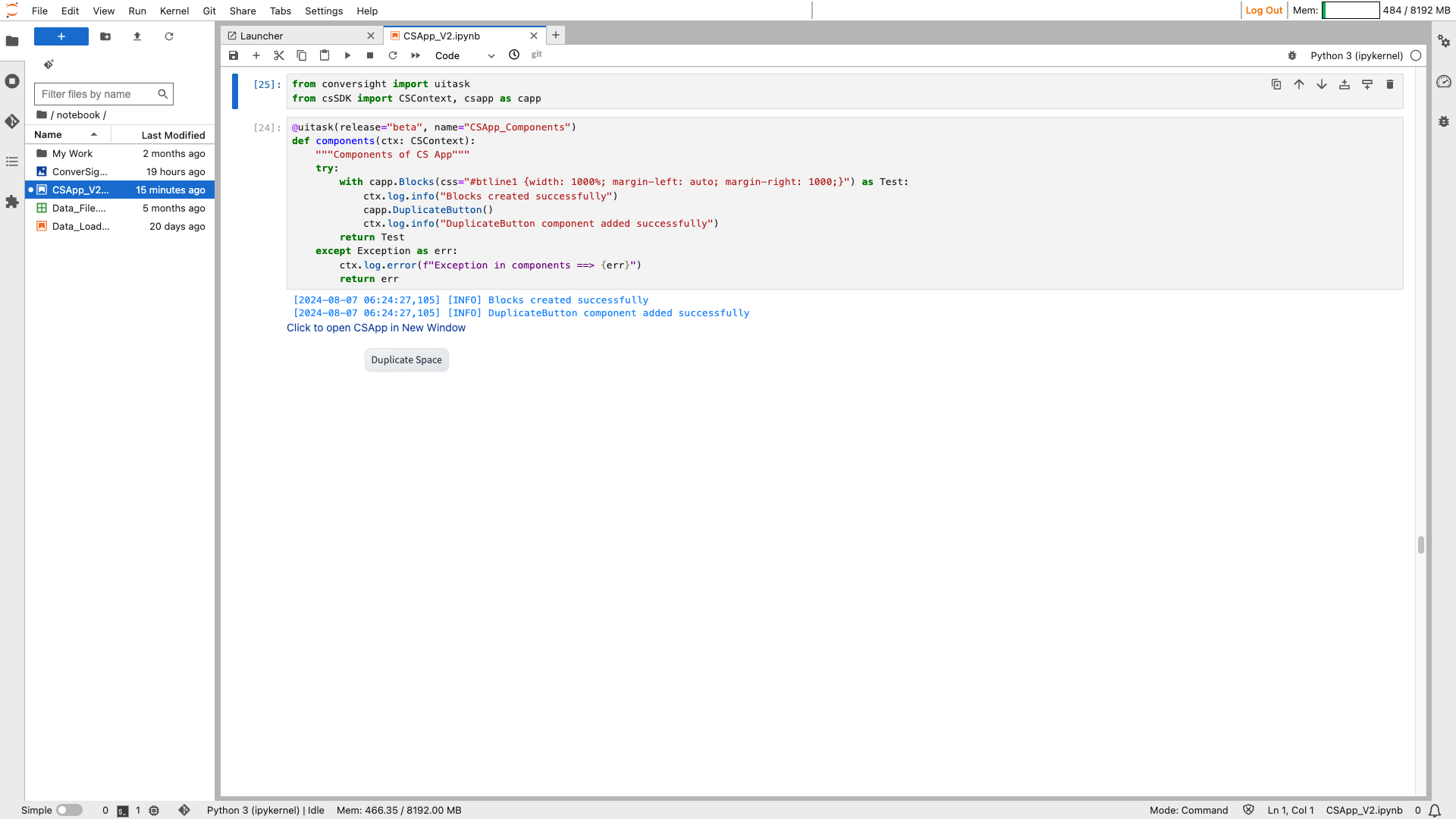The width and height of the screenshot is (1456, 819).
Task: Restart kernel and run all cells
Action: pyautogui.click(x=416, y=55)
